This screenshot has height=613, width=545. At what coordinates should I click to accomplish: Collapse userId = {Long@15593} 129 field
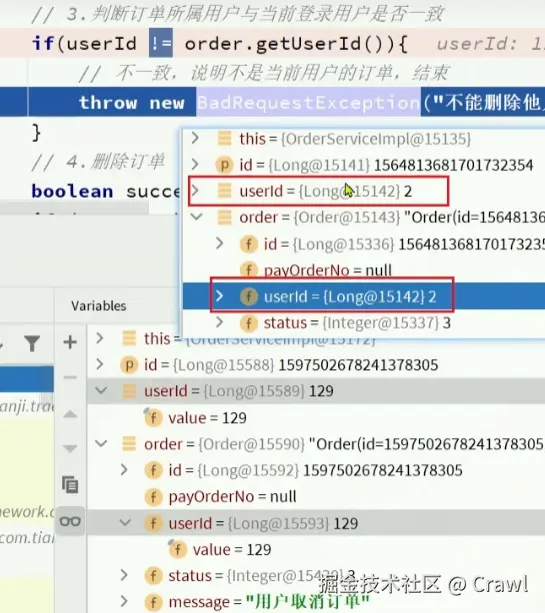click(125, 522)
